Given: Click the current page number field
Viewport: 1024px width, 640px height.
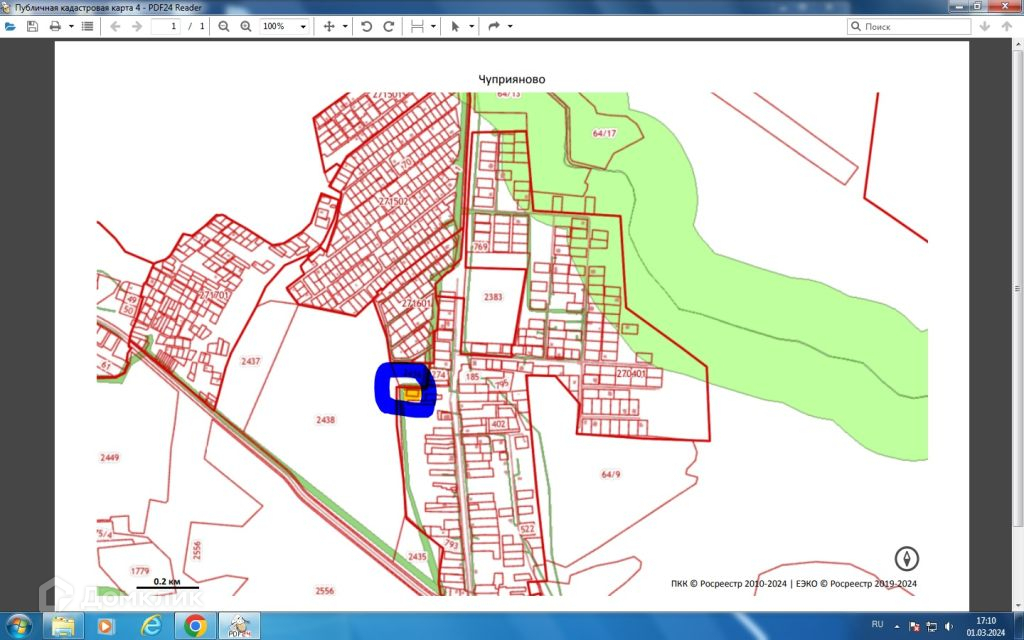Looking at the screenshot, I should point(166,27).
